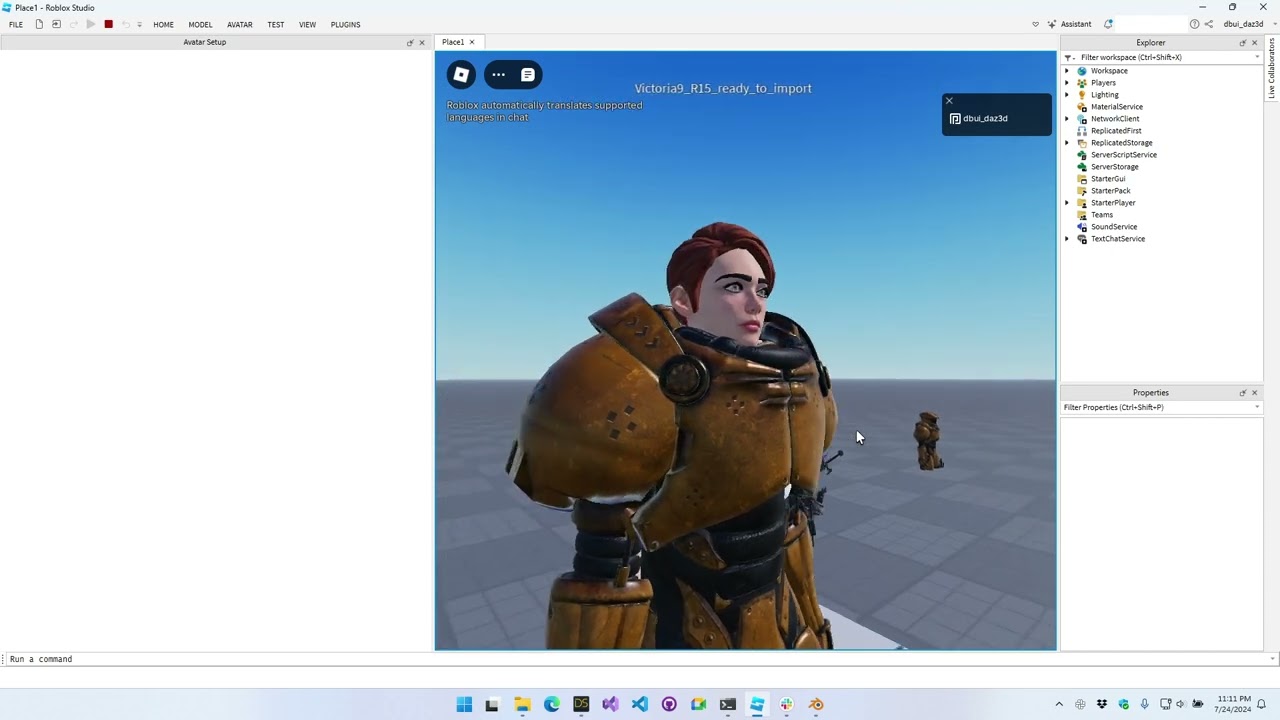Screen dimensions: 1280x720
Task: Close the Explorer panel
Action: coord(1255,42)
